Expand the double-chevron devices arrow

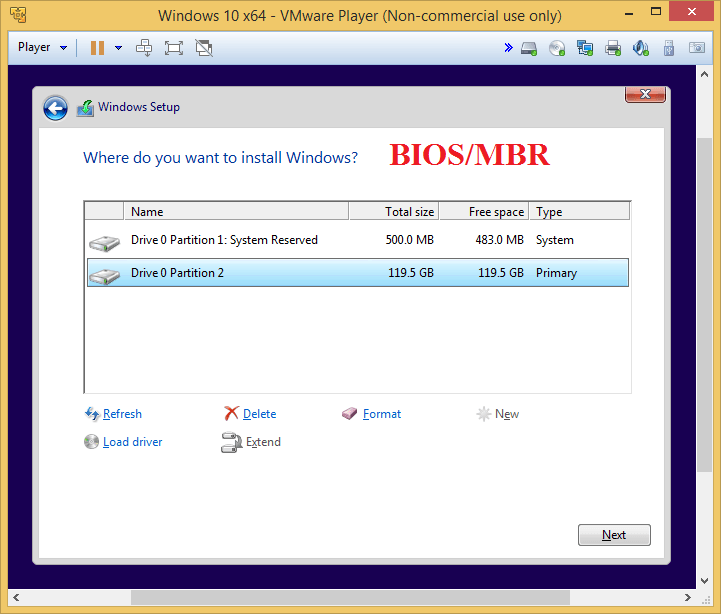coord(508,47)
